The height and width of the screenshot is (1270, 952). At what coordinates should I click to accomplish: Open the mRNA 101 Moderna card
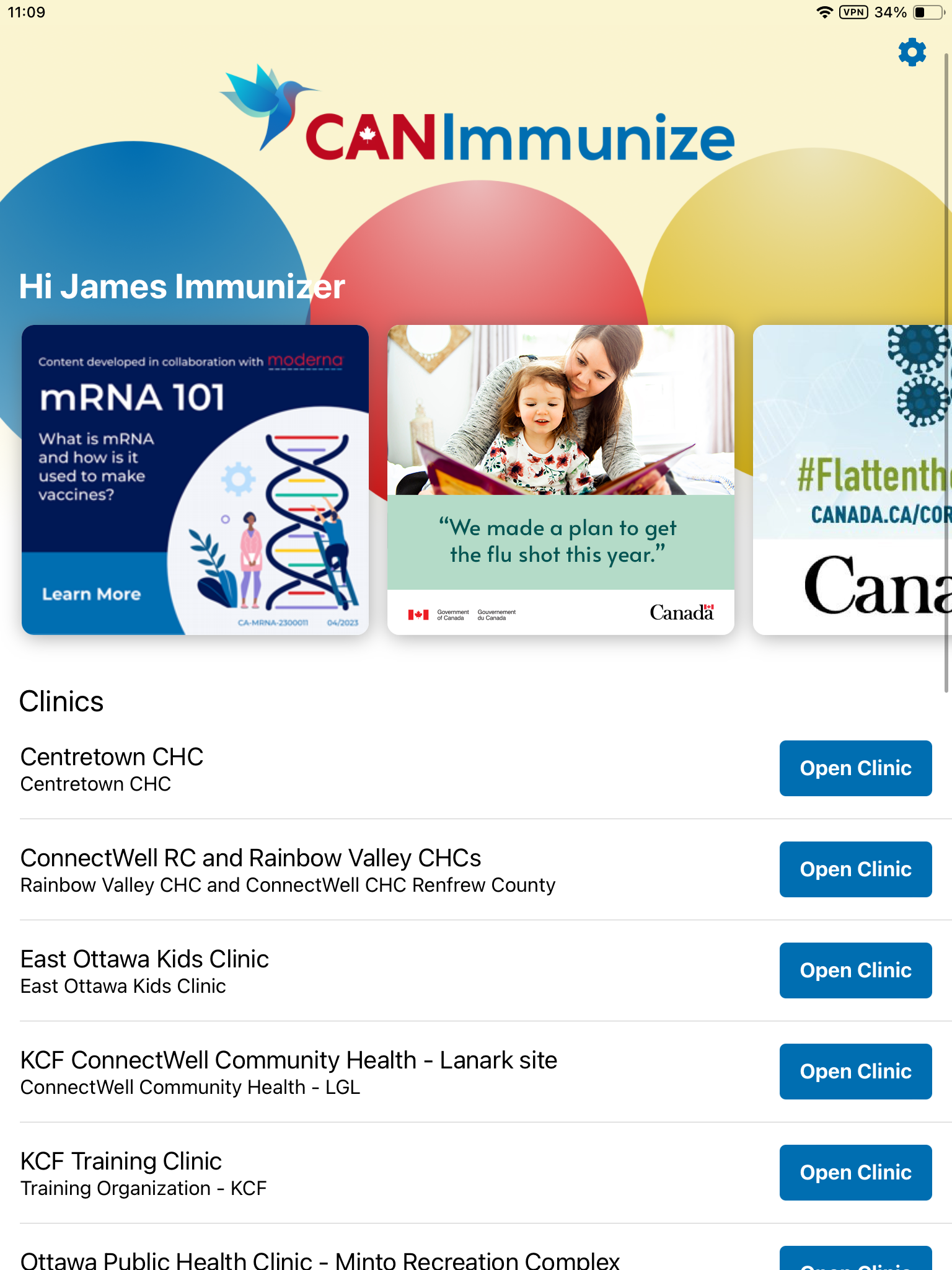click(195, 479)
